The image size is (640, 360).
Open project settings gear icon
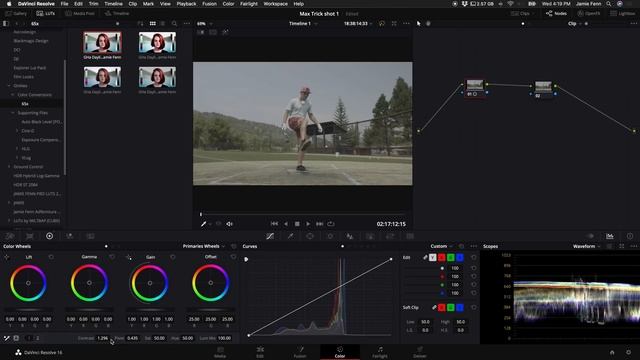tap(629, 352)
